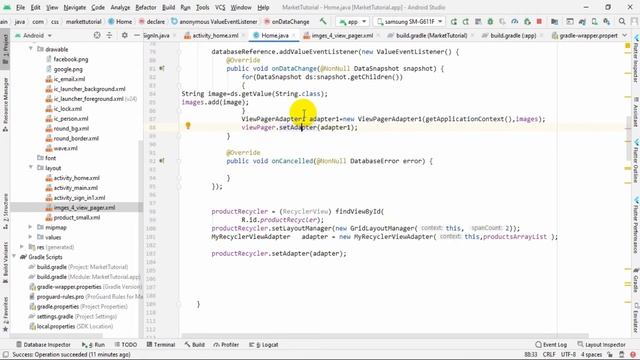Open the Refactor menu
The width and height of the screenshot is (640, 360).
pos(146,7)
